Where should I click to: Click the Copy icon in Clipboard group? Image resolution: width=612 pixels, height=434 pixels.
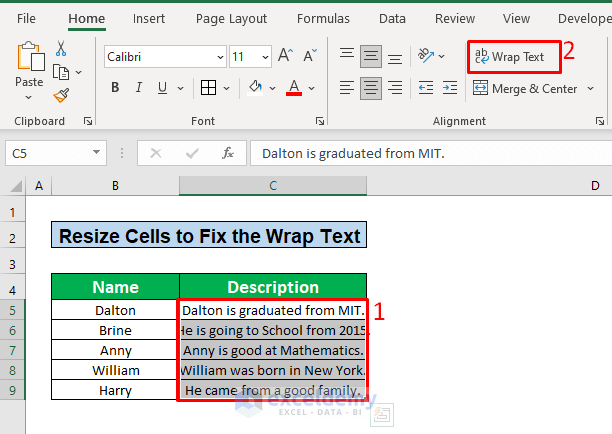click(61, 72)
